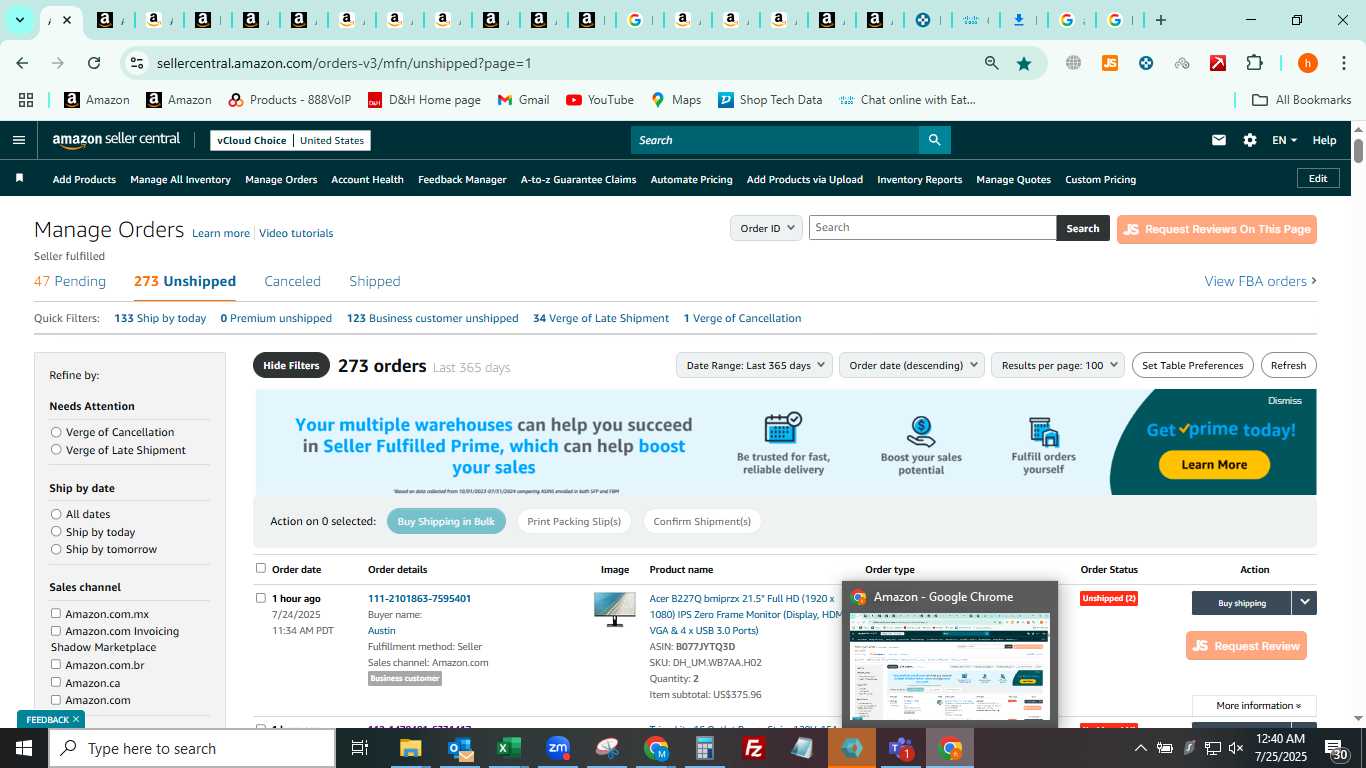Open Results per page: 100 dropdown
Screen dimensions: 1366x768
[x=1058, y=365]
